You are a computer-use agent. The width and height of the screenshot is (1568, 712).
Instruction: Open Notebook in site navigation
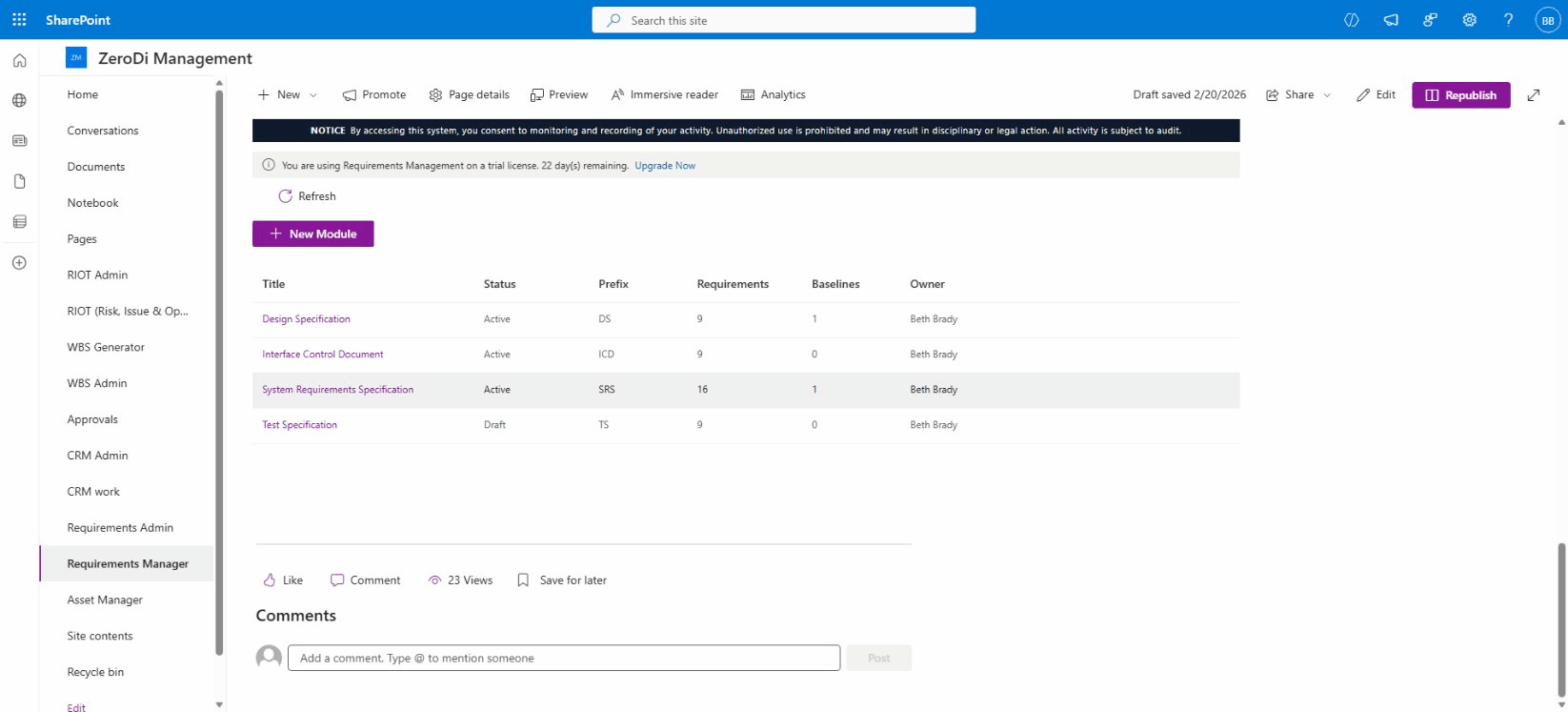[x=93, y=203]
